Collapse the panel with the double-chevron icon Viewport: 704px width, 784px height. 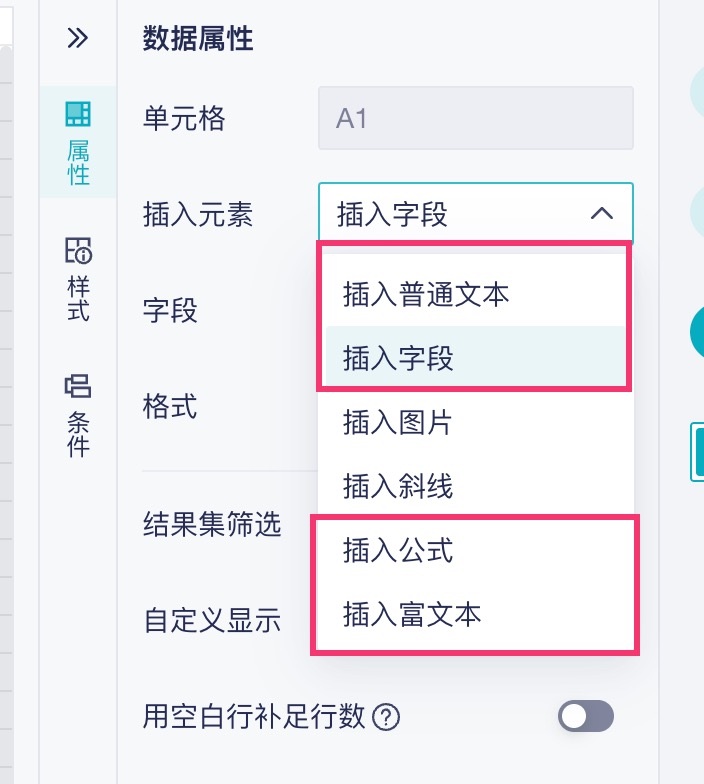coord(78,39)
